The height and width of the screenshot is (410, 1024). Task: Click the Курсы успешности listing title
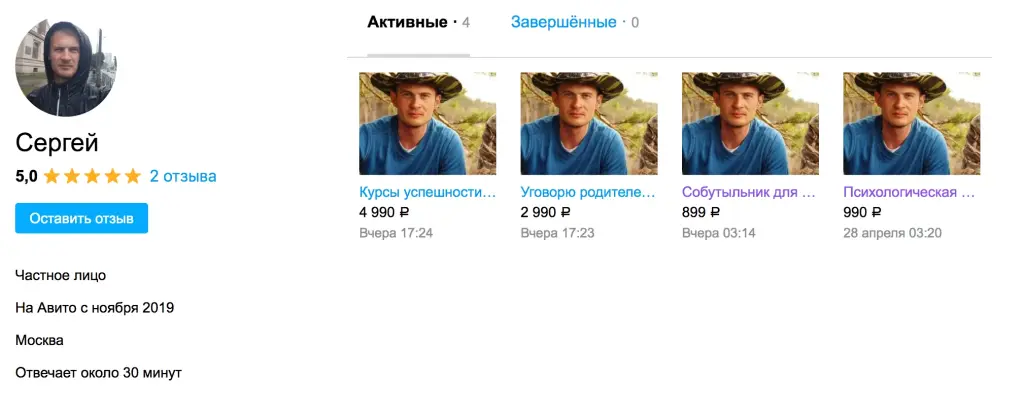point(427,192)
